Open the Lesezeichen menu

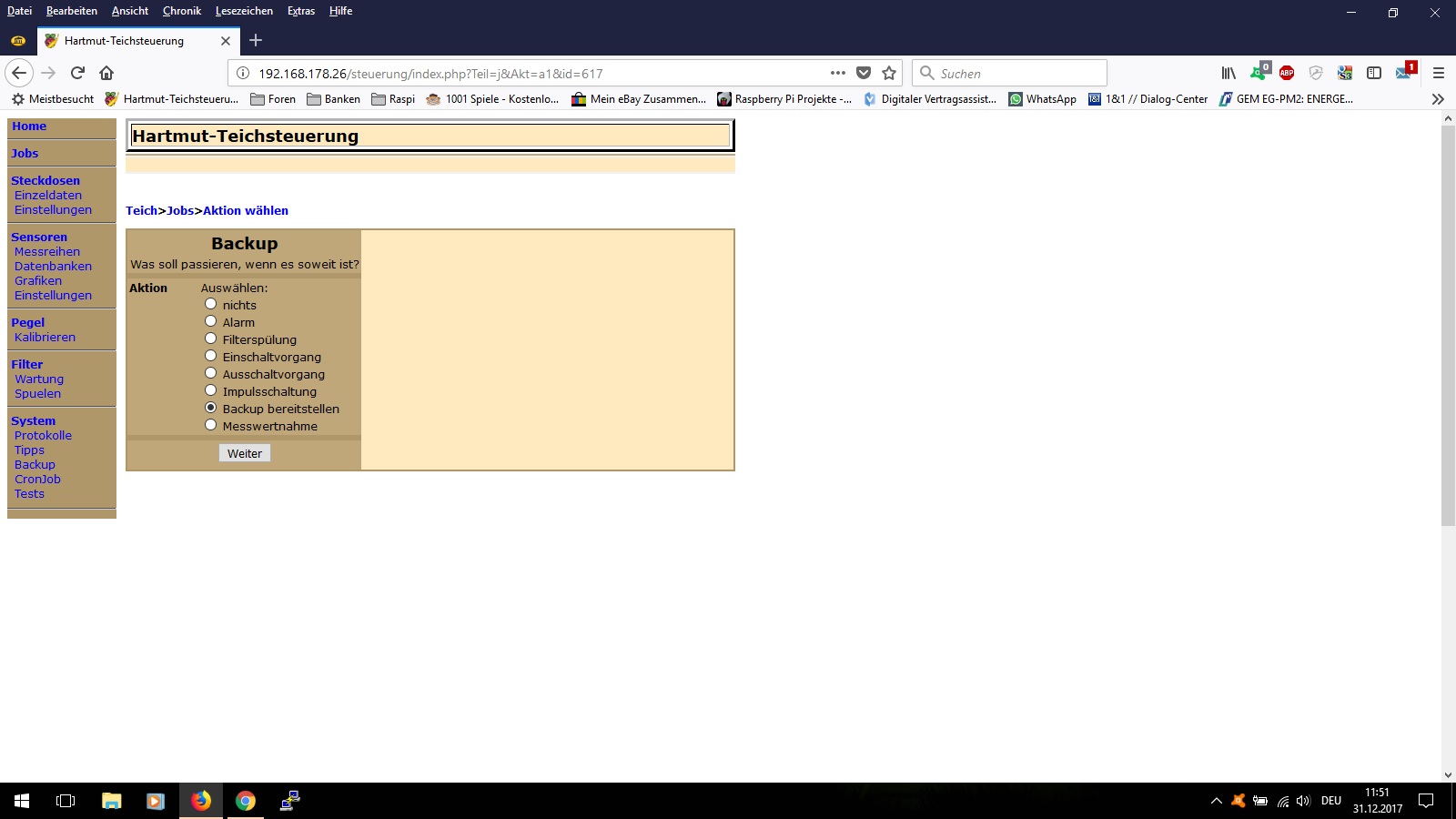click(244, 11)
